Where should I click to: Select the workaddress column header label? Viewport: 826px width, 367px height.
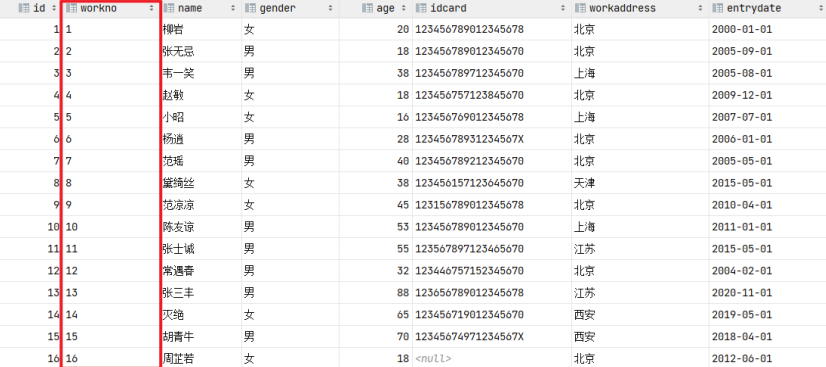[623, 8]
